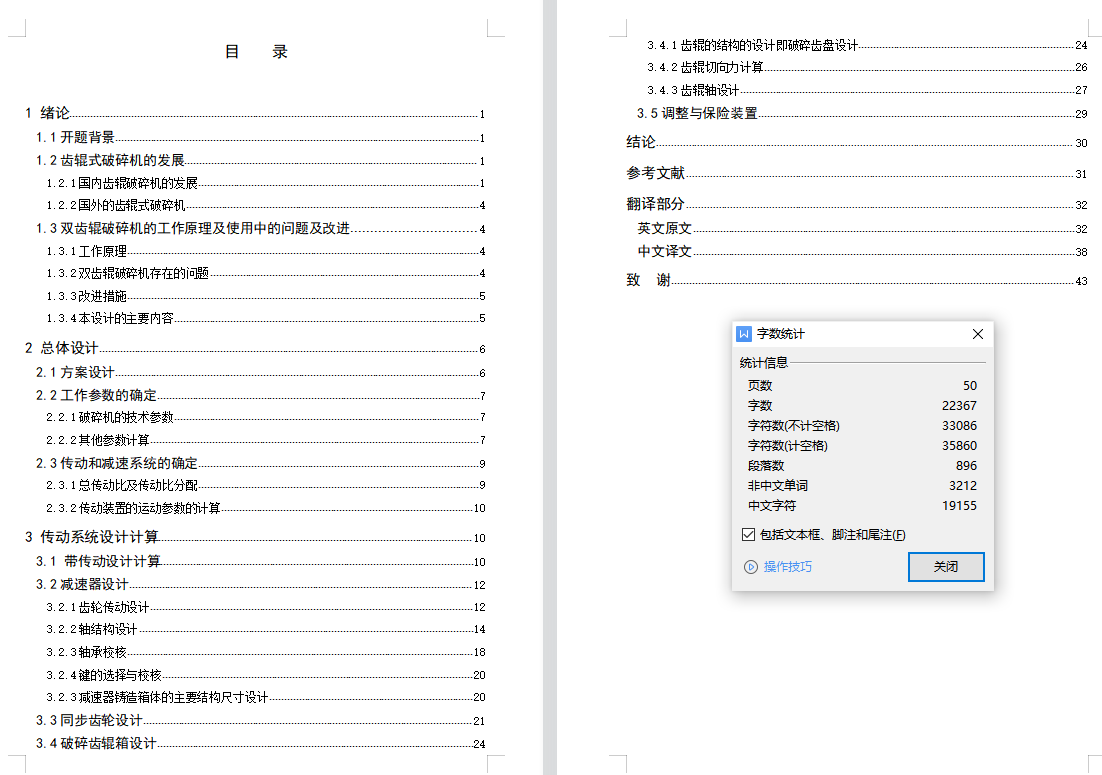Click the 目 录 heading text
Screen dimensions: 1102x775
point(256,52)
